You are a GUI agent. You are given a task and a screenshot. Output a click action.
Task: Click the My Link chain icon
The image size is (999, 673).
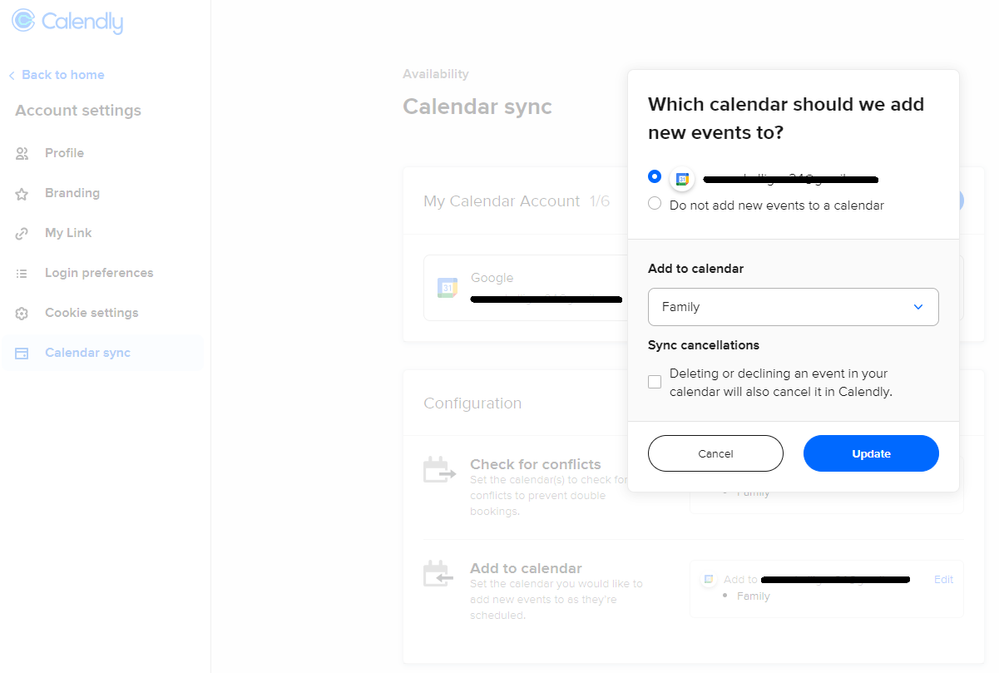click(x=22, y=234)
